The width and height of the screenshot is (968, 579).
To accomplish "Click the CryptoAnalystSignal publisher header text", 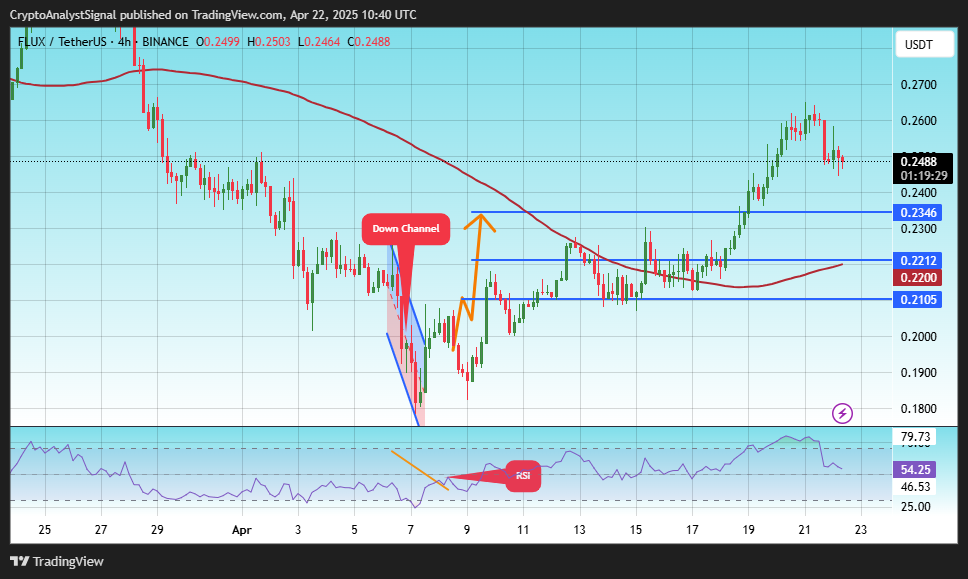I will 214,15.
